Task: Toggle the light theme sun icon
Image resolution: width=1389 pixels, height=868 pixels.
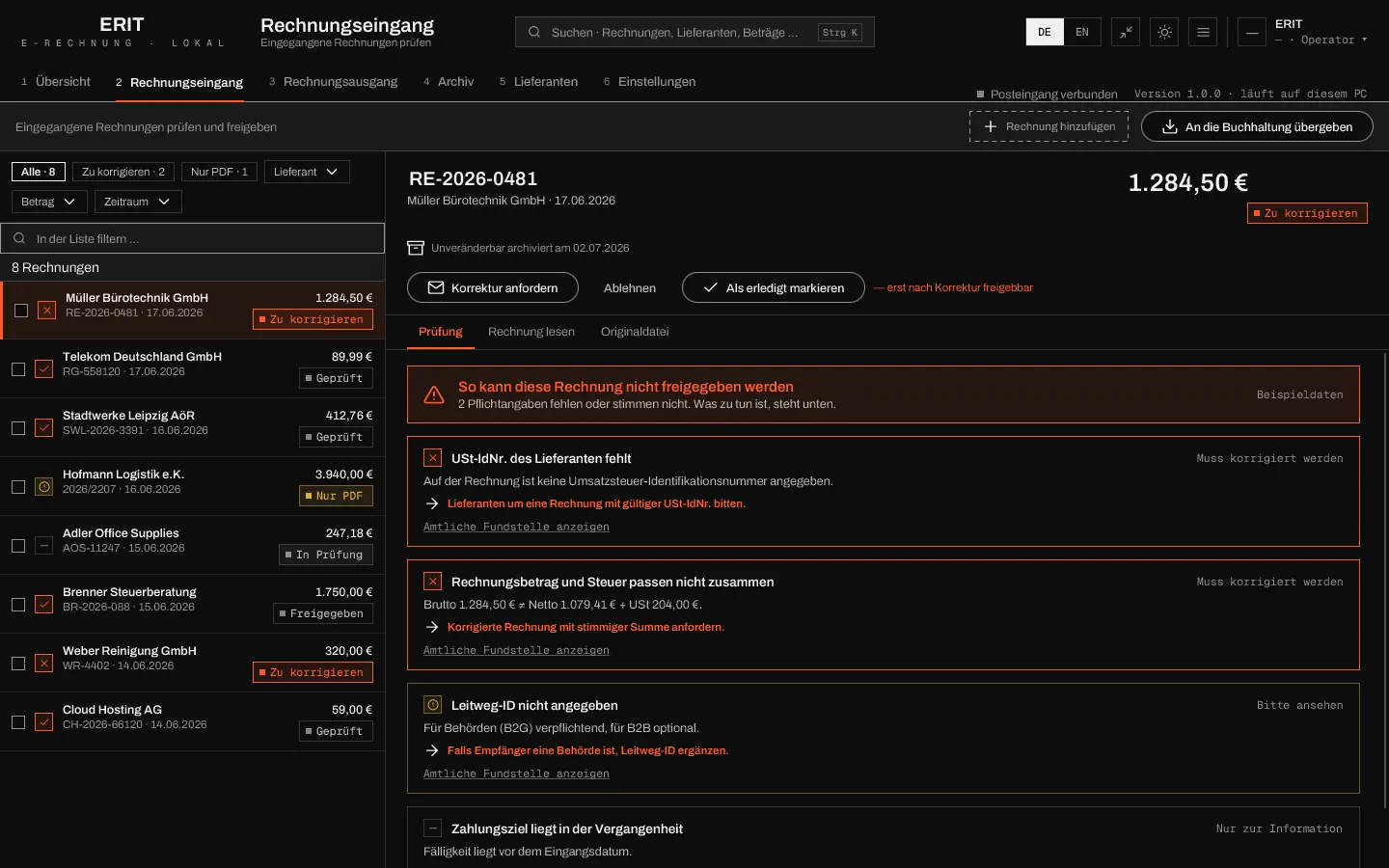Action: click(x=1164, y=32)
